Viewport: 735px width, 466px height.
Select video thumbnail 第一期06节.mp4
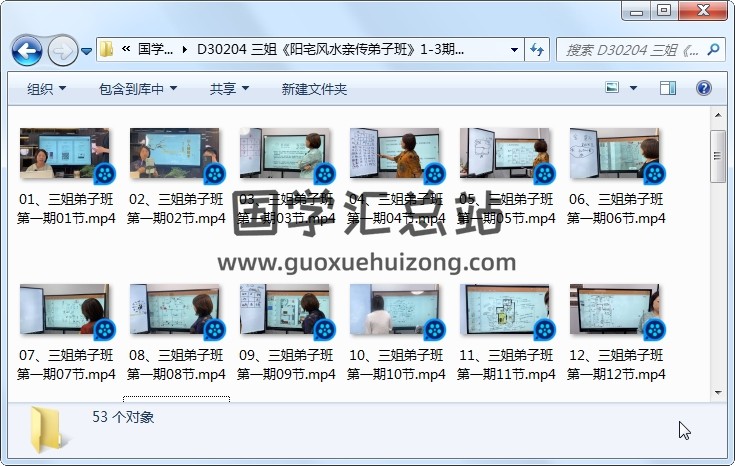pyautogui.click(x=615, y=154)
